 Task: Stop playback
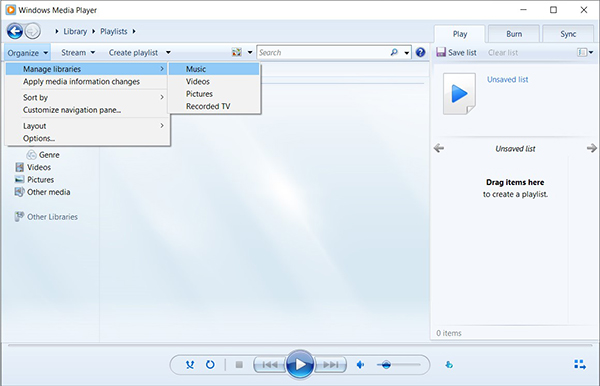239,365
